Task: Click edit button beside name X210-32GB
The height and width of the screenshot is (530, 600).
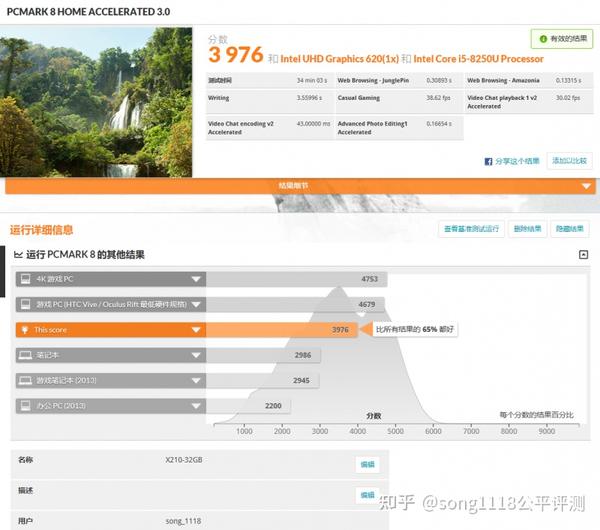Action: [x=367, y=465]
